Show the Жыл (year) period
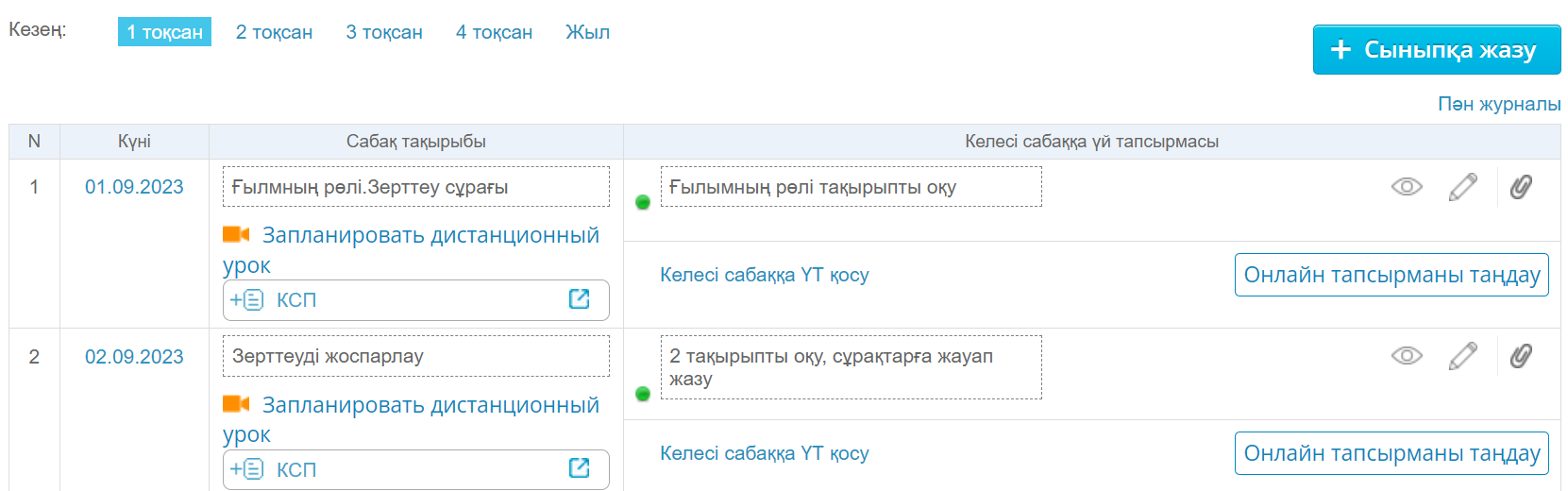This screenshot has height=491, width=1568. (x=587, y=32)
